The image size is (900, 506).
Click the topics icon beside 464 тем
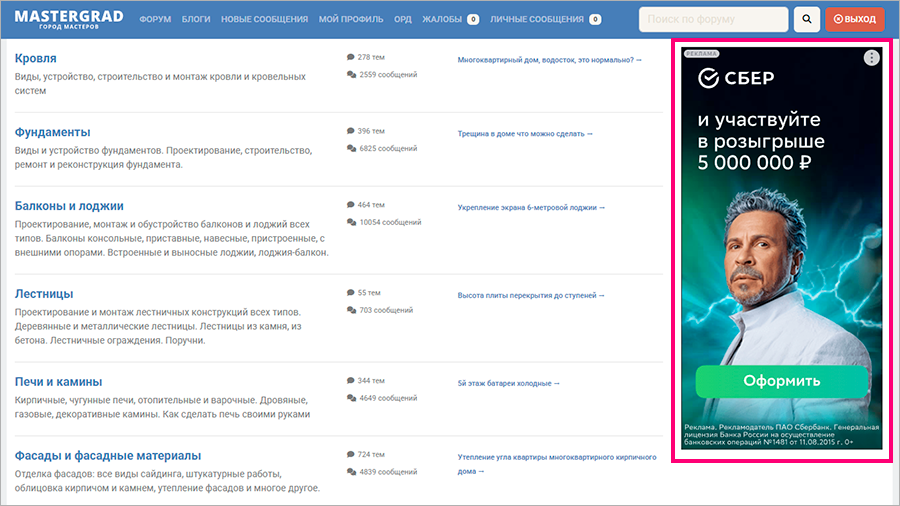(x=350, y=204)
